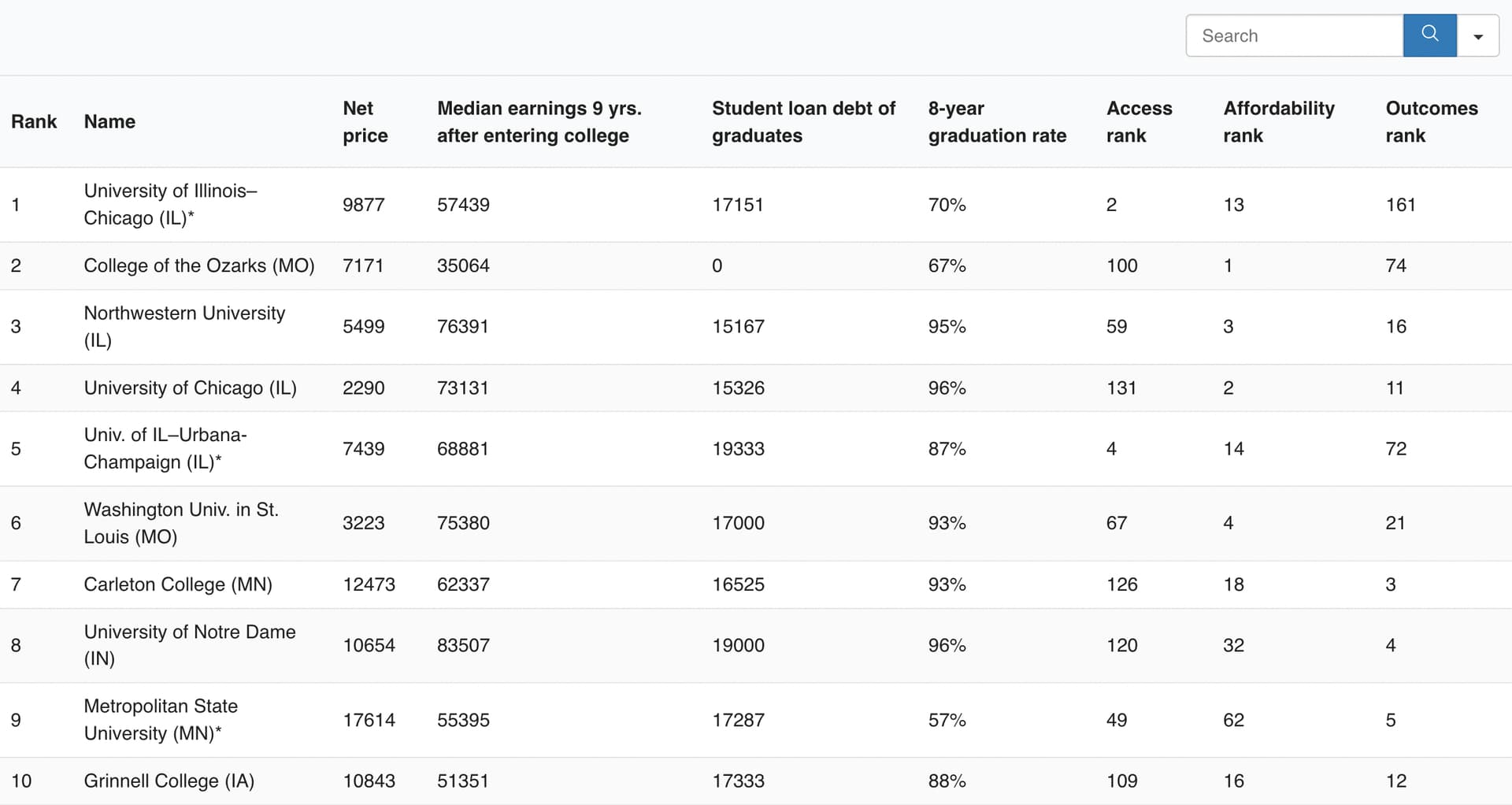Screen dimensions: 1512x805
Task: Select the College of the Ozarks name
Action: pyautogui.click(x=198, y=265)
